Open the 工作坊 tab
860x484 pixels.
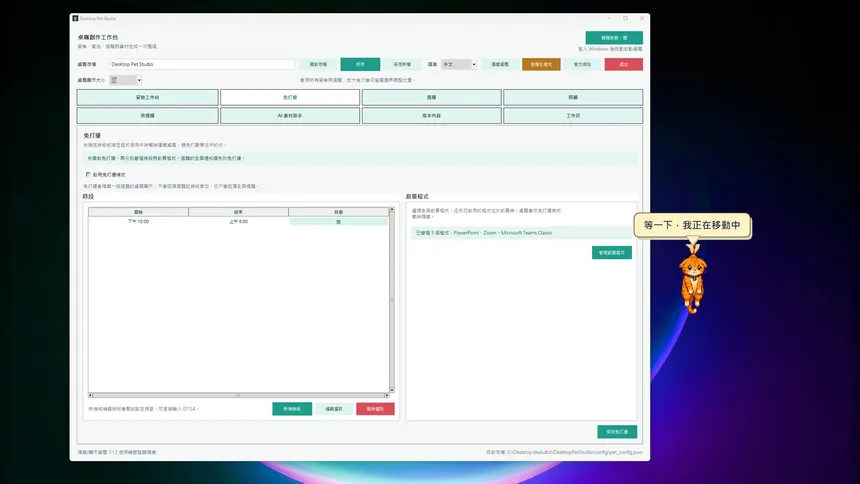pyautogui.click(x=573, y=116)
